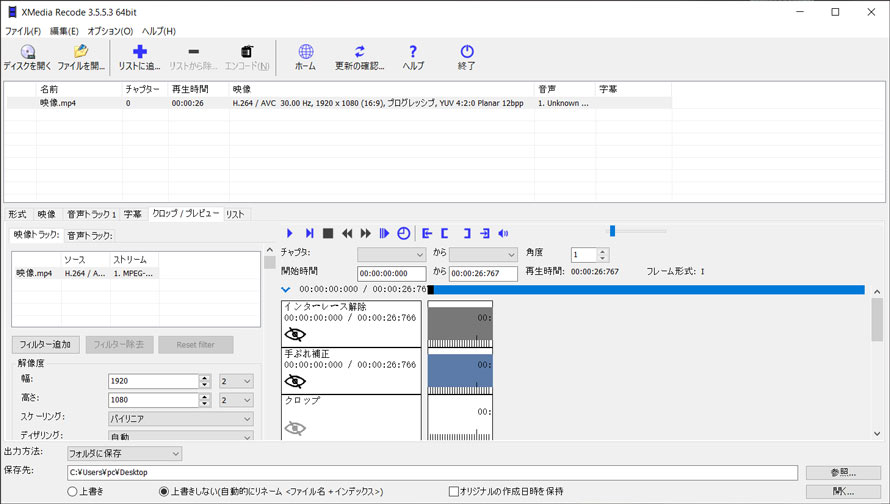
Task: Open the ファイル(F) menu
Action: click(x=23, y=31)
